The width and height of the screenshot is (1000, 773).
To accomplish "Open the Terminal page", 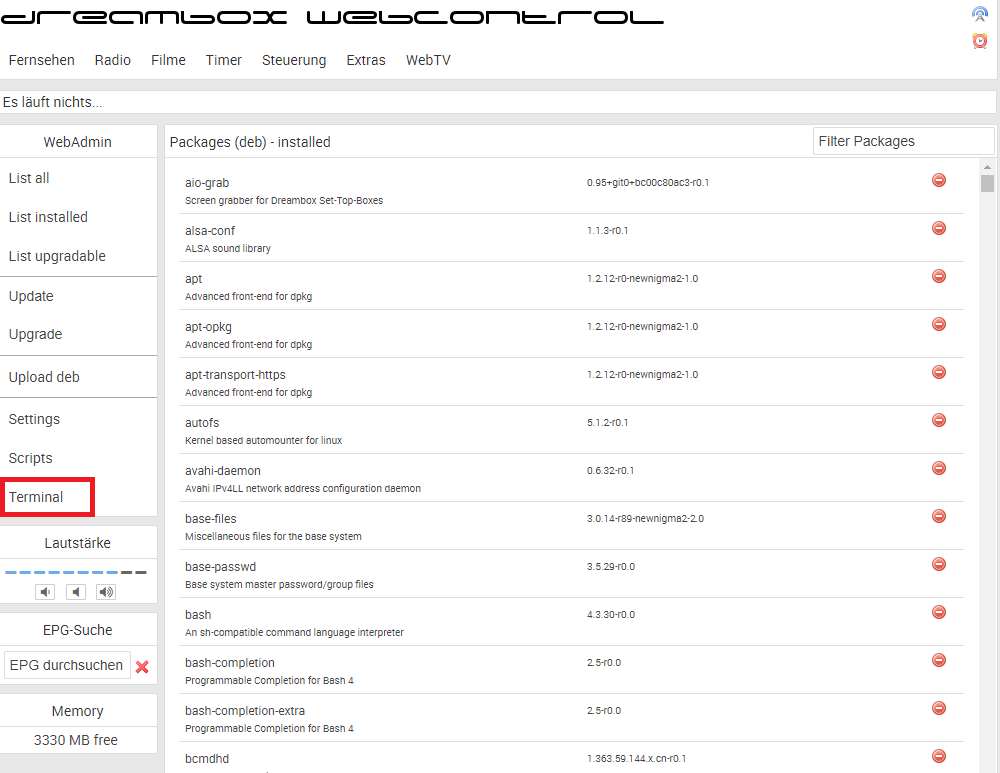I will tap(36, 497).
